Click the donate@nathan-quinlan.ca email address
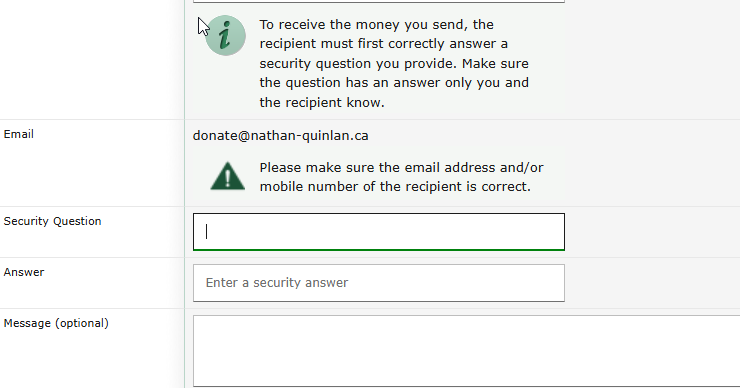 [x=280, y=135]
